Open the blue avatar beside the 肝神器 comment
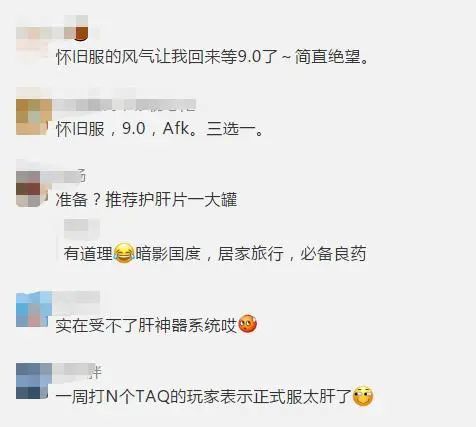Viewport: 476px width, 427px height. [34, 309]
